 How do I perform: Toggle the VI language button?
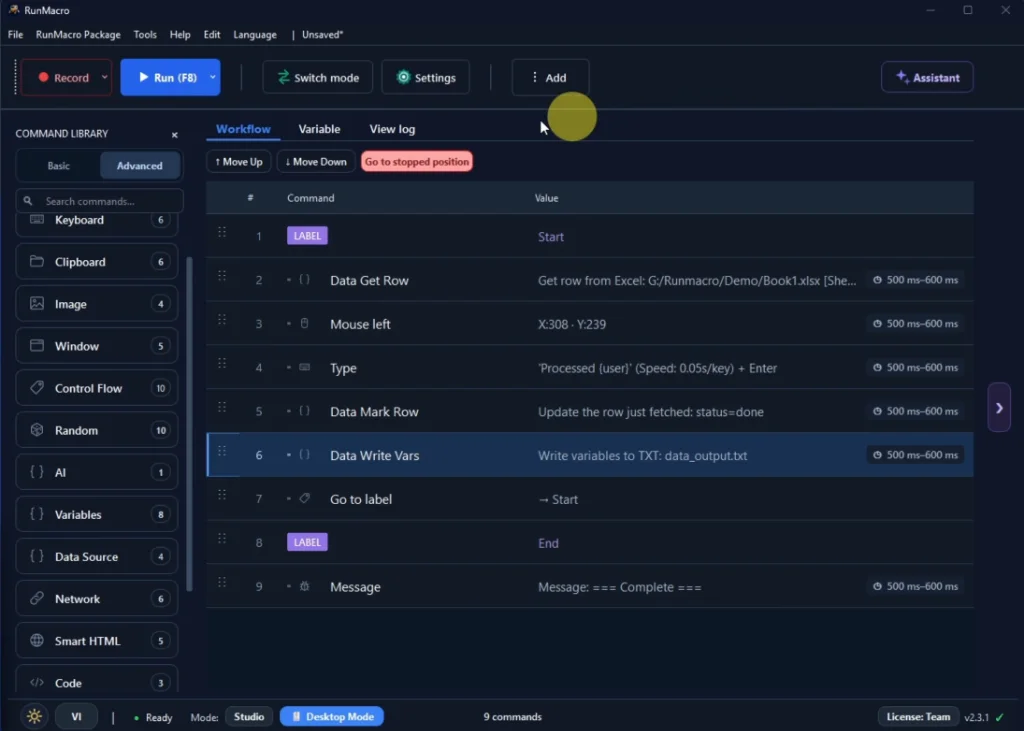(76, 717)
